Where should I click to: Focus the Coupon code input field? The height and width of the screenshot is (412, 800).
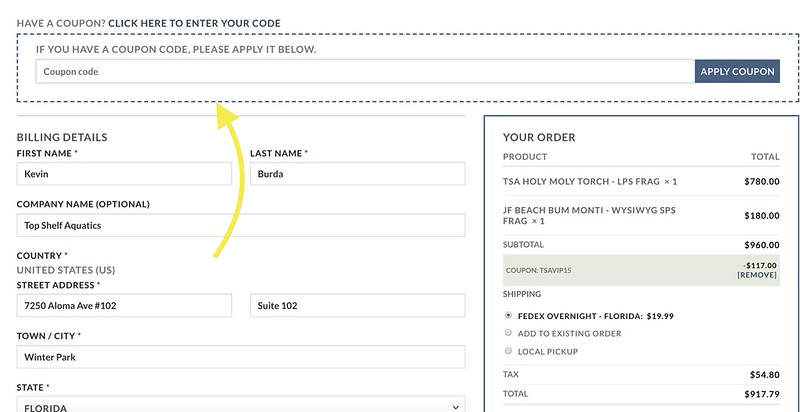click(365, 71)
